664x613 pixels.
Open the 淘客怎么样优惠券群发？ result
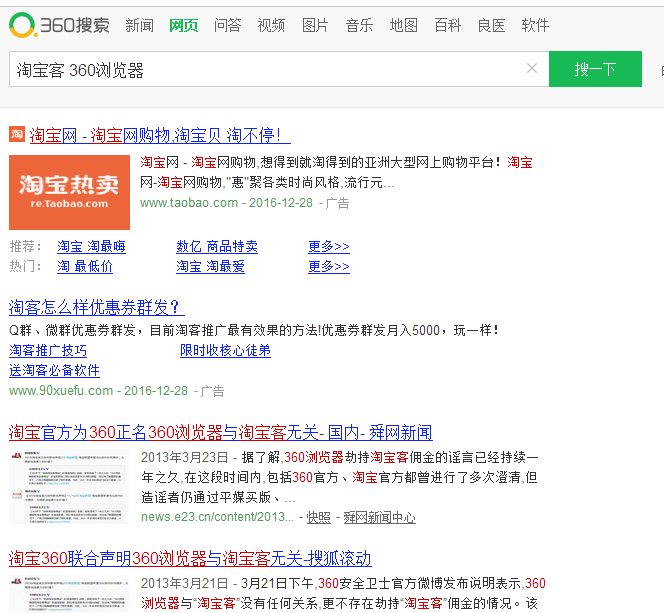point(97,307)
